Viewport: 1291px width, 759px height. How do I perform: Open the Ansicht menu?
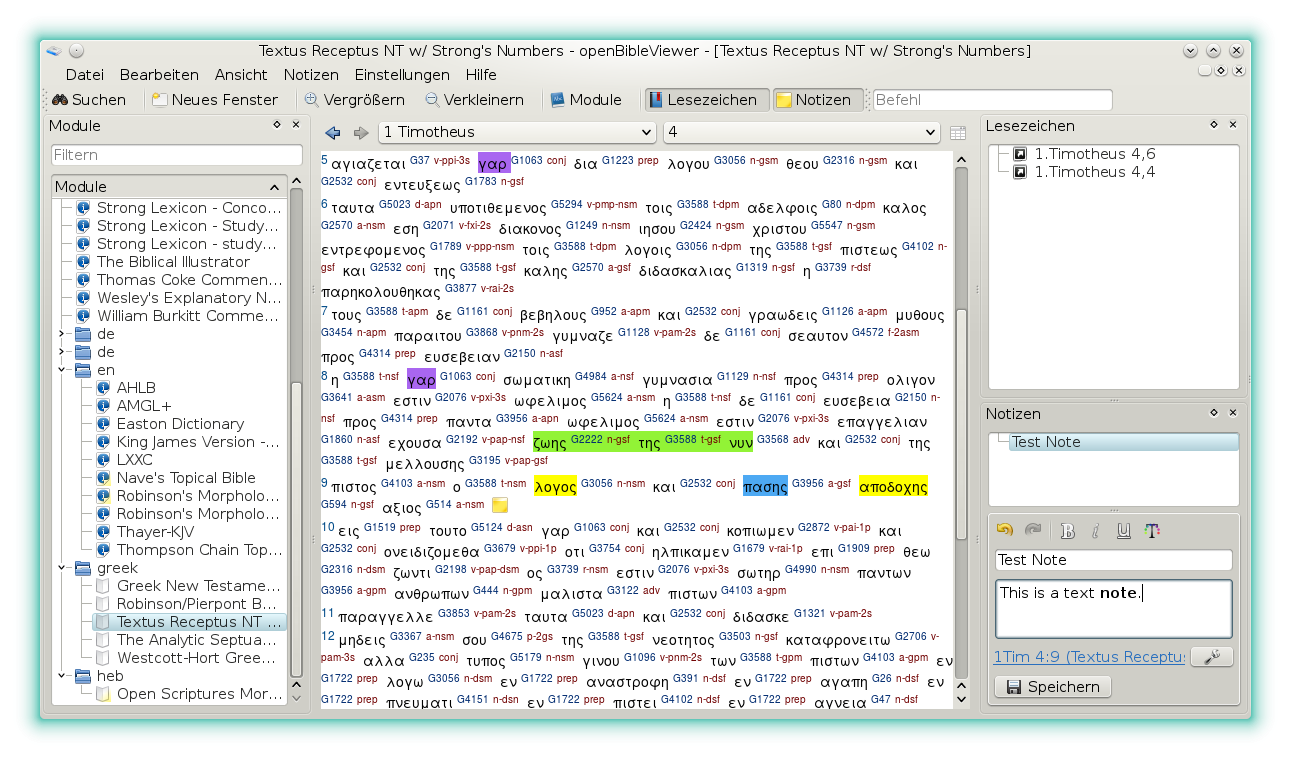[241, 75]
